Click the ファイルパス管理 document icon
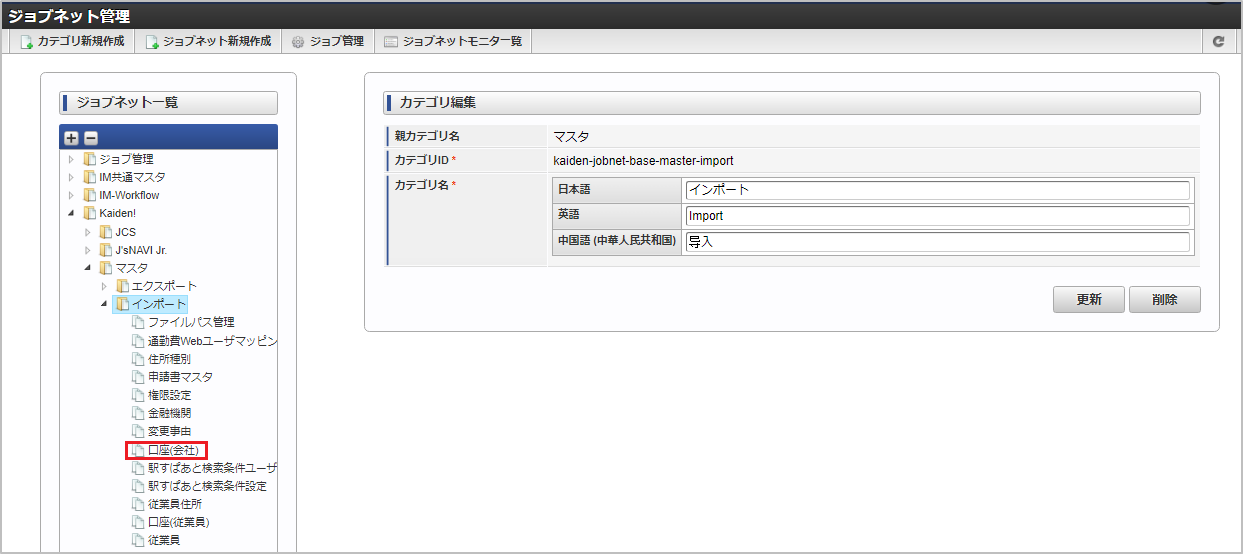The width and height of the screenshot is (1243, 554). (x=139, y=322)
